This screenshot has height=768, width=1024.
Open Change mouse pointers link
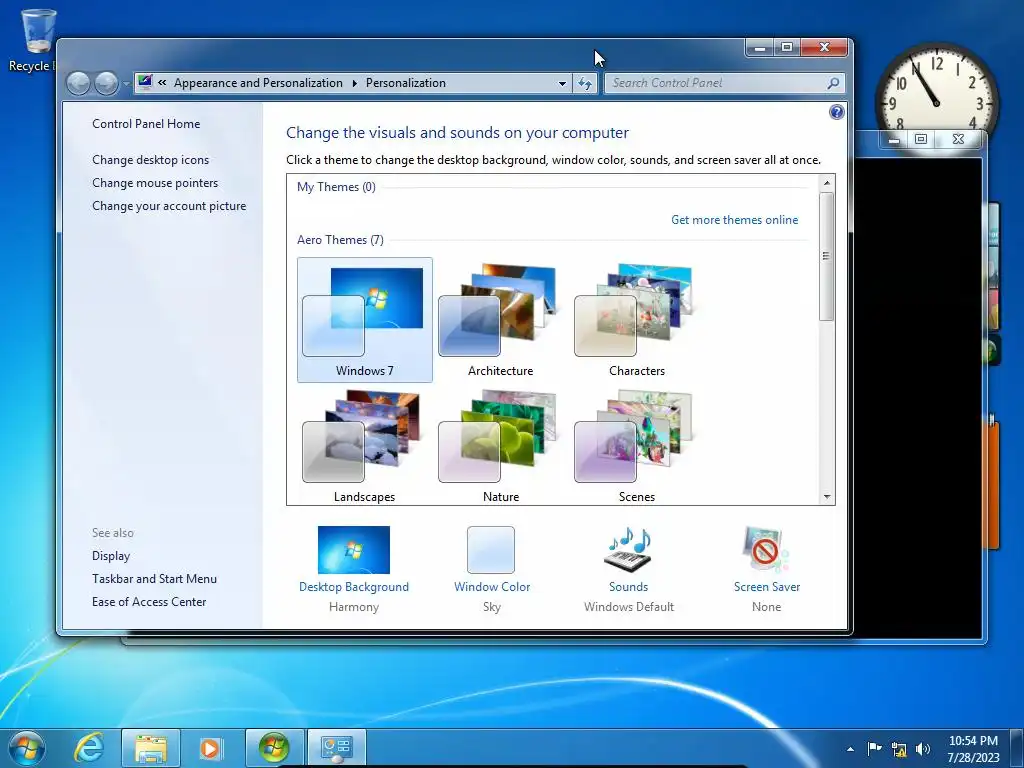click(155, 183)
